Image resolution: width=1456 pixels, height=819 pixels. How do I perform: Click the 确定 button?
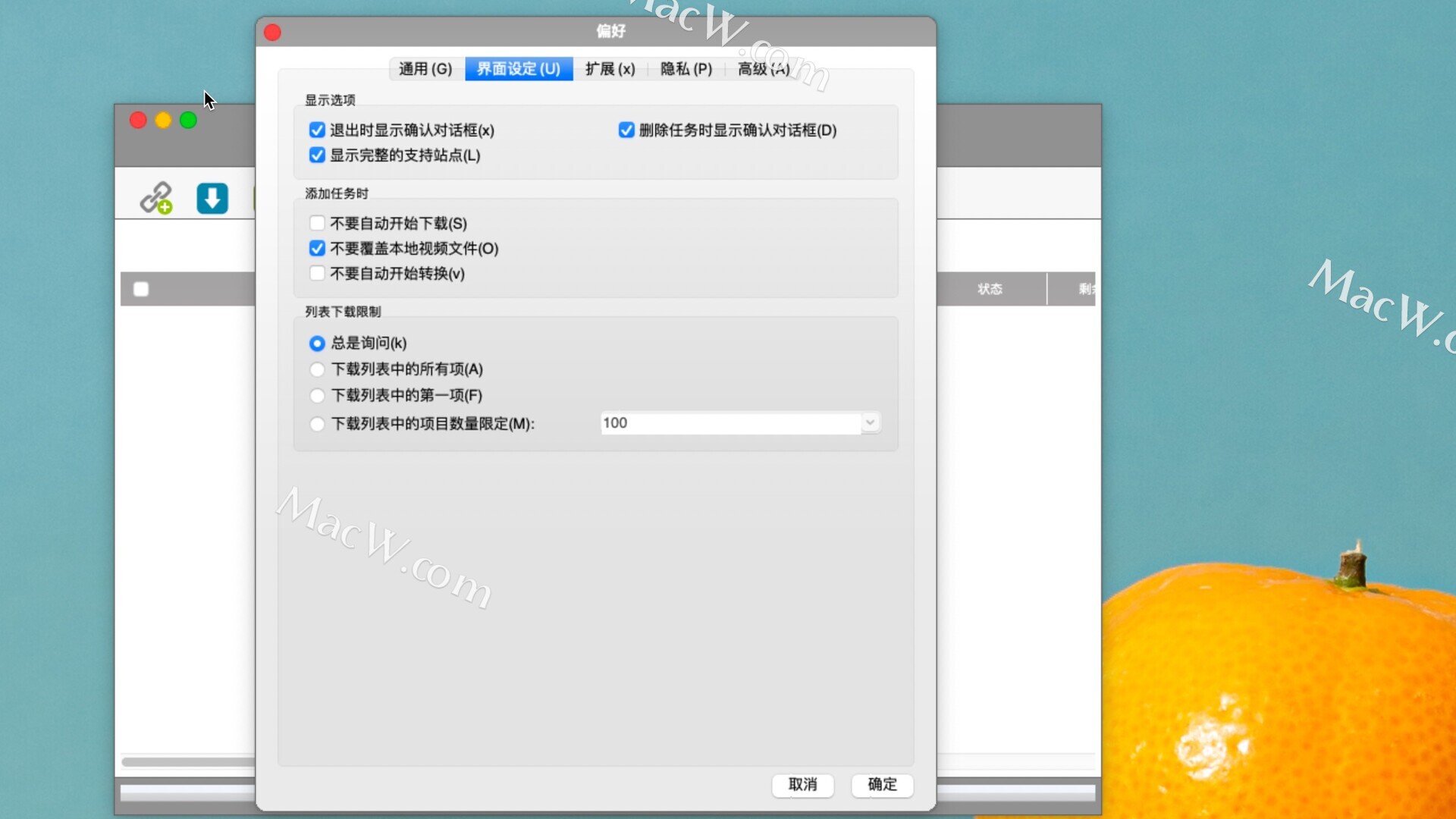882,785
